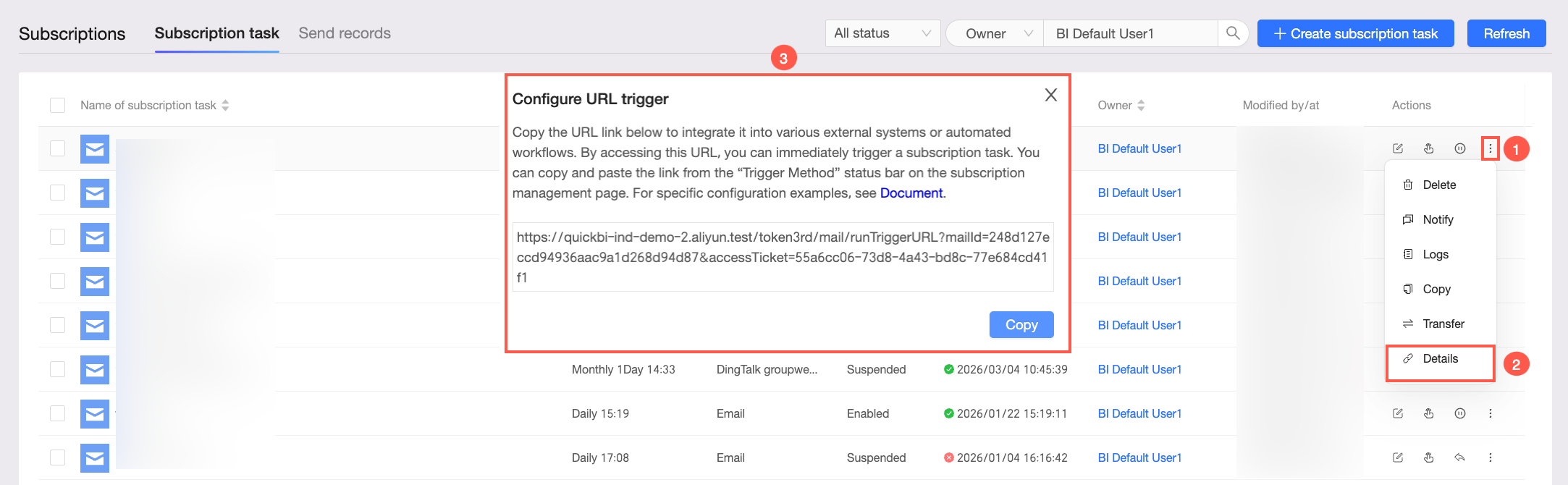Viewport: 1568px width, 485px height.
Task: Open more actions for the Daily 17:08 task
Action: 1491,457
